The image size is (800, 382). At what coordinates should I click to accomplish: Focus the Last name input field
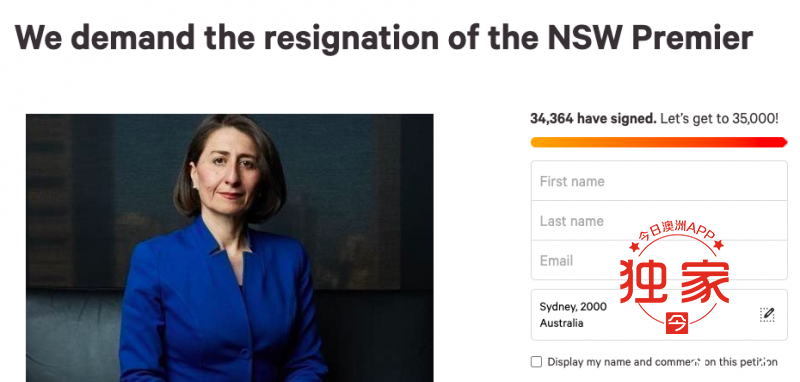click(659, 220)
